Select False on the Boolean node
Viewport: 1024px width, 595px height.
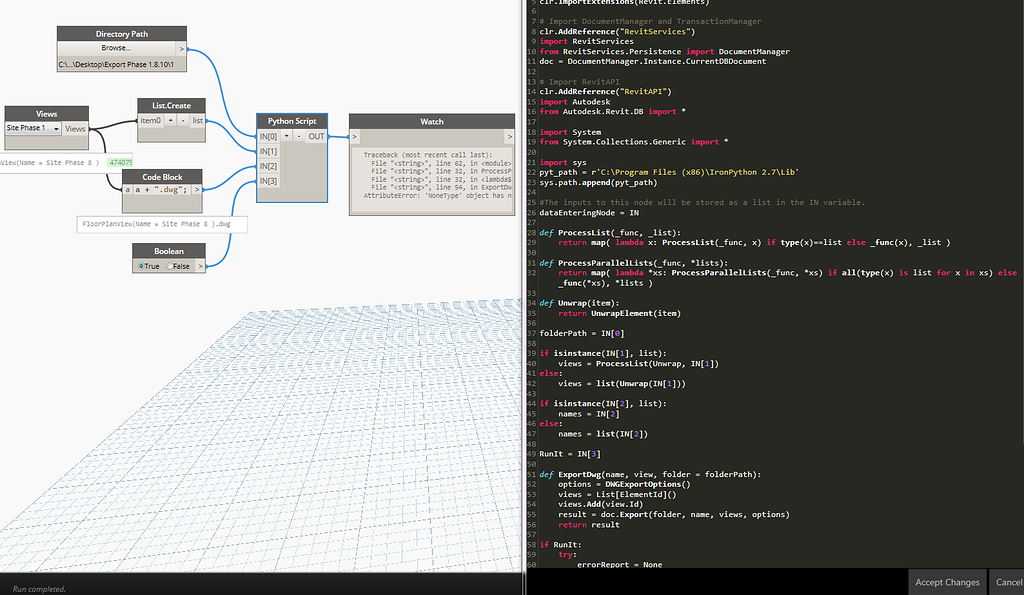tap(179, 266)
